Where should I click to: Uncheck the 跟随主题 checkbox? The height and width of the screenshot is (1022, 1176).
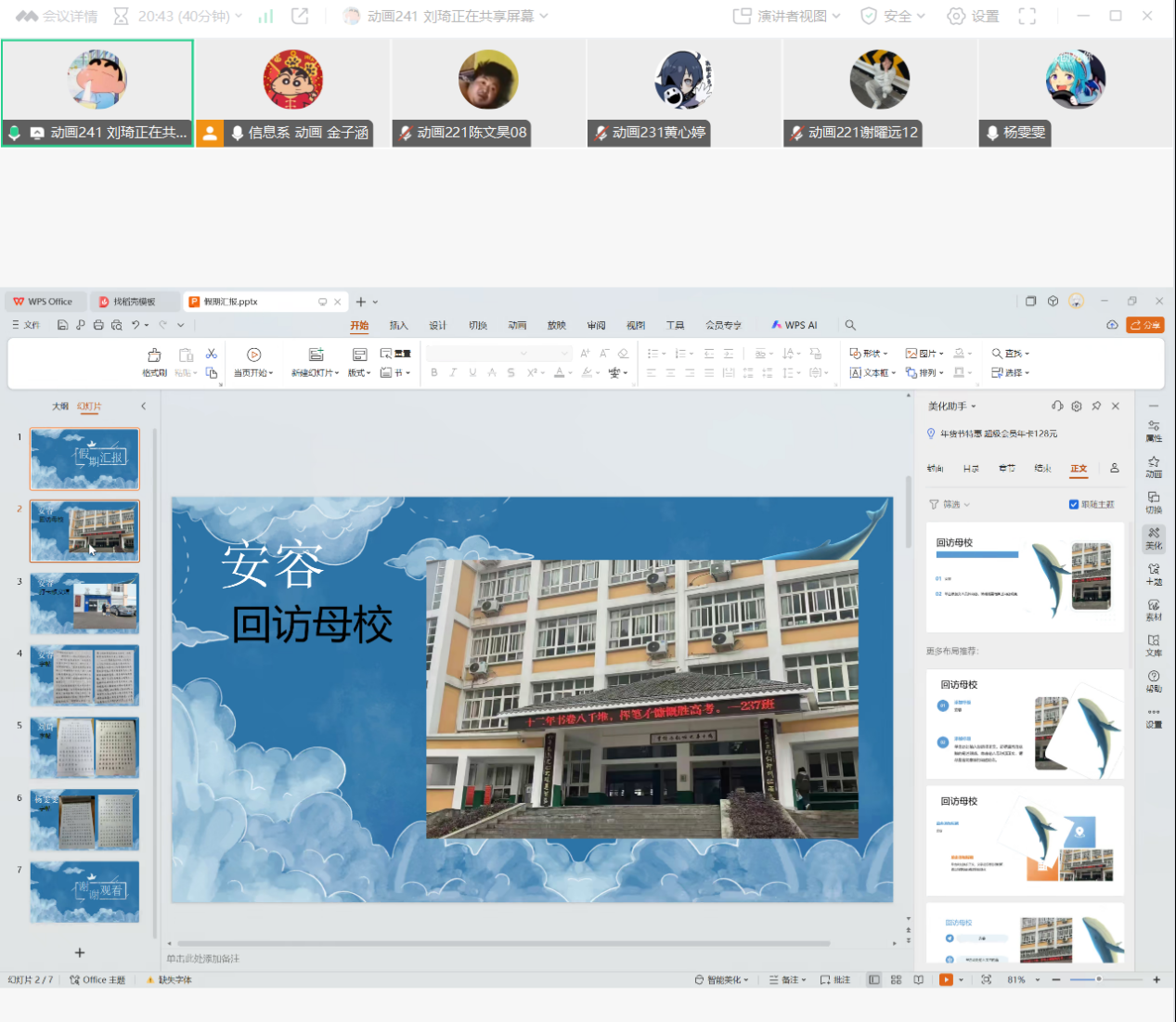click(x=1074, y=504)
